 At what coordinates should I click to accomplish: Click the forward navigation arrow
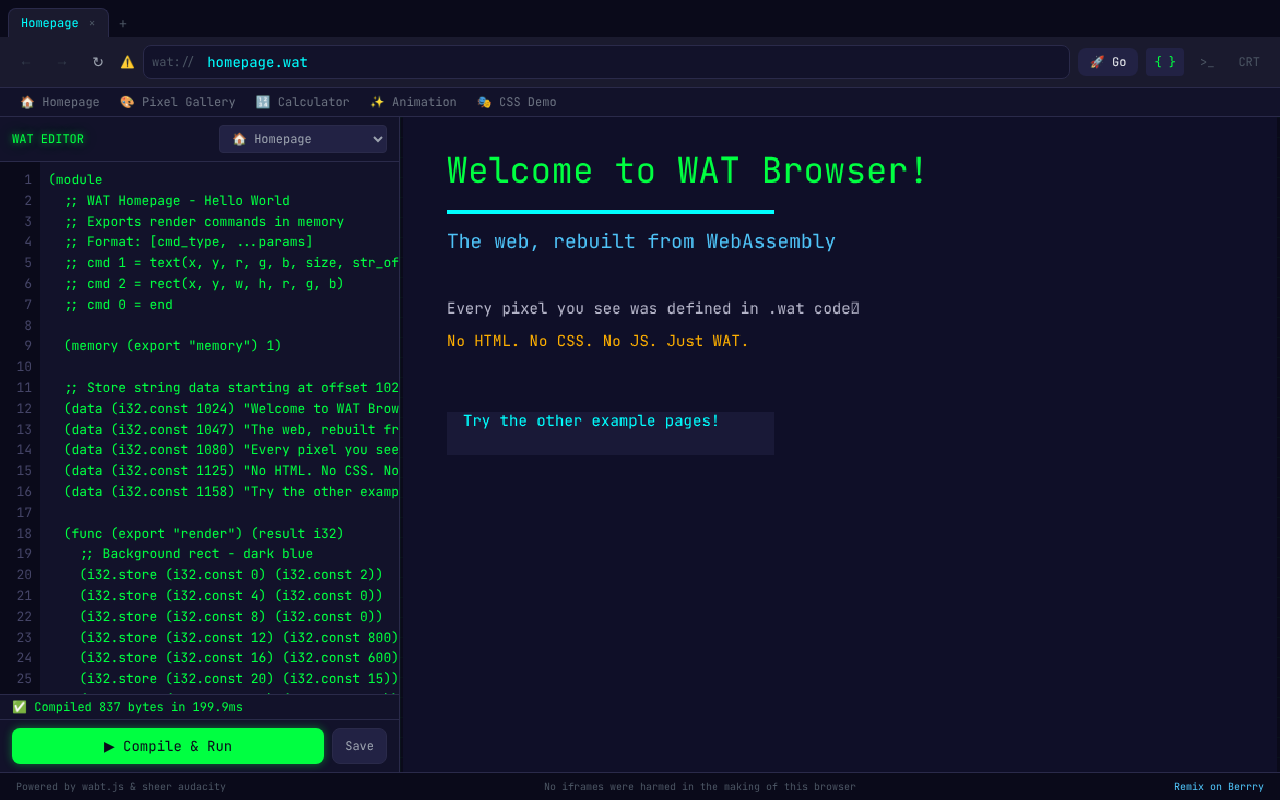coord(62,62)
